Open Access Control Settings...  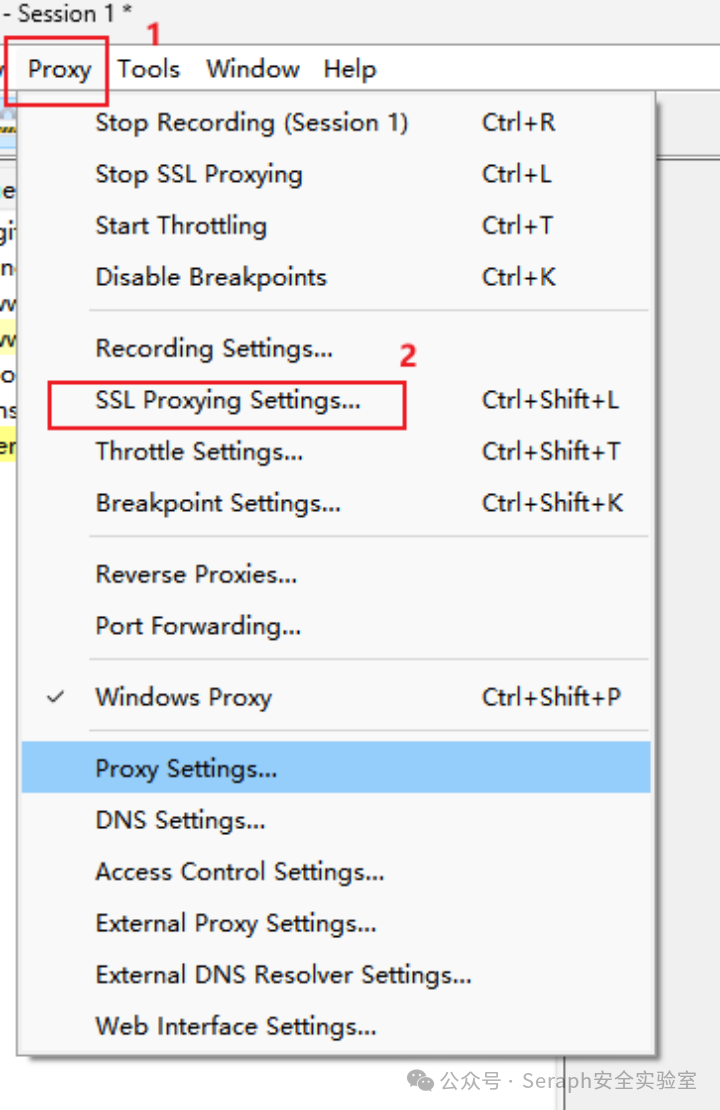point(336,871)
